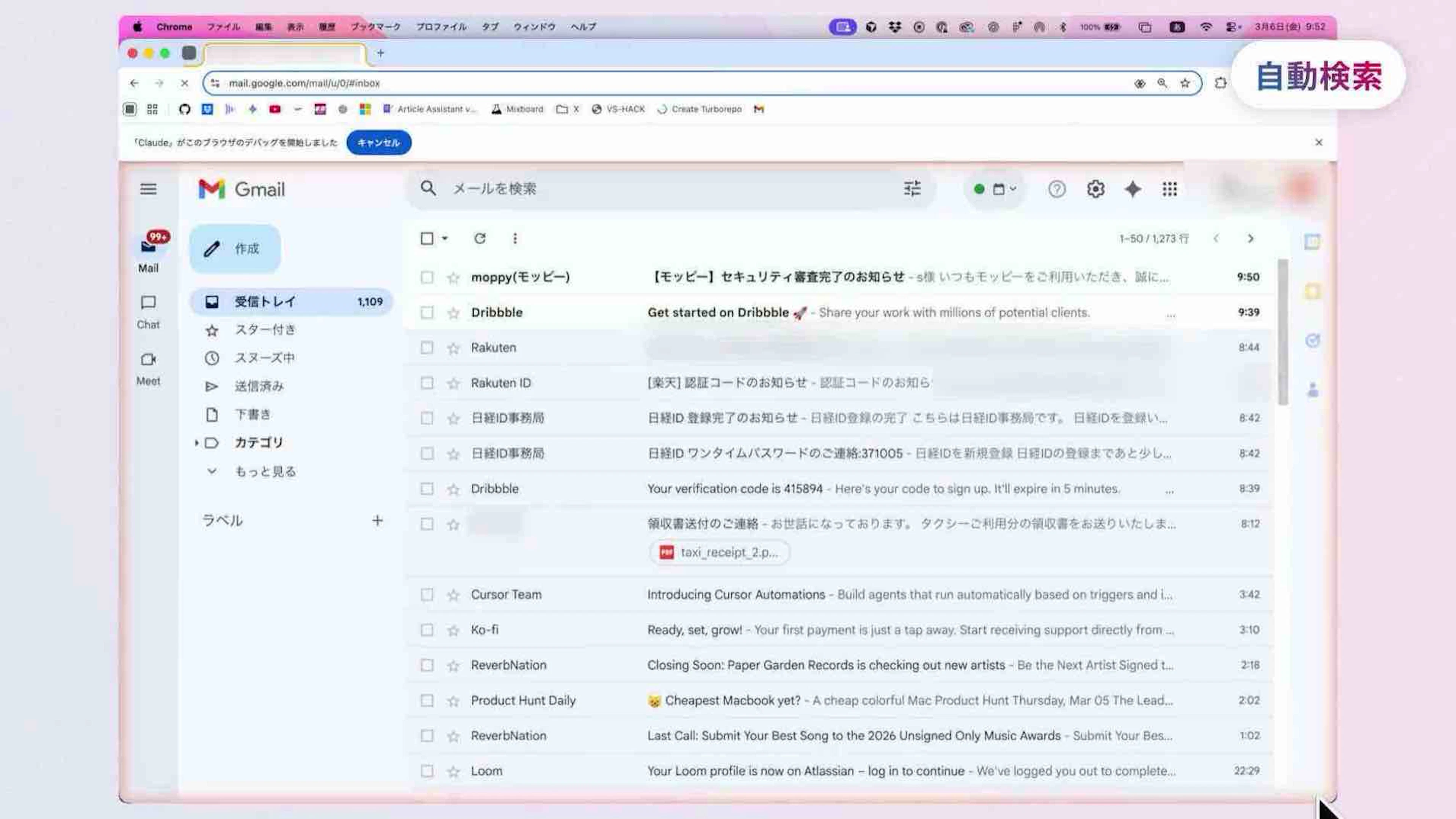
Task: Click the refresh inbox icon
Action: 479,239
